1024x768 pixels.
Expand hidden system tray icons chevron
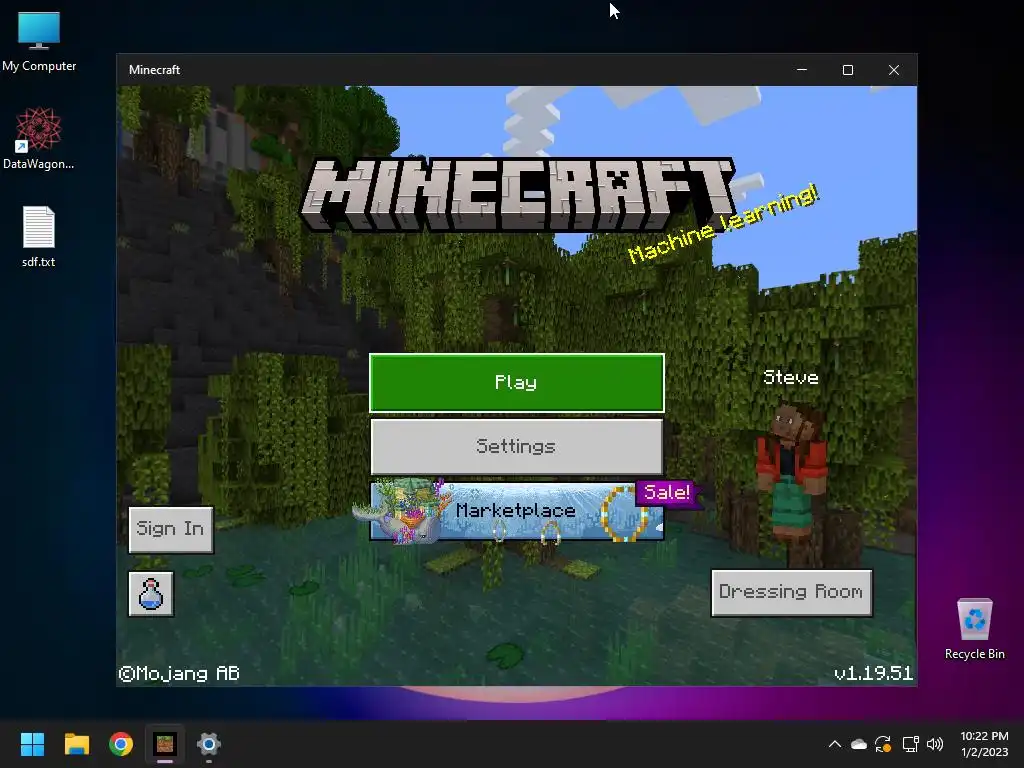835,744
